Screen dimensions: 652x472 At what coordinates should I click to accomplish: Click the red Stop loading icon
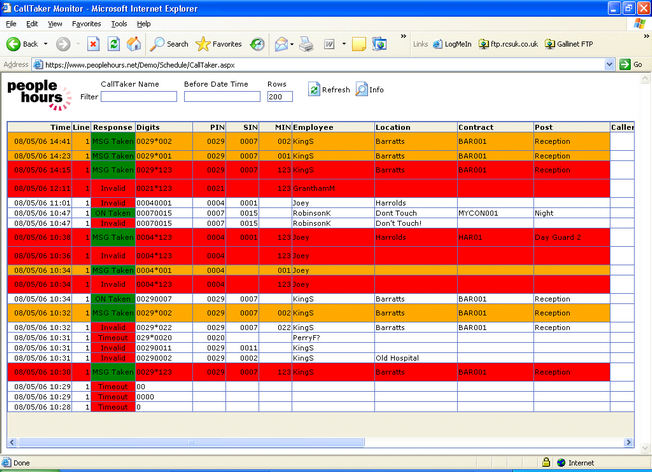93,44
